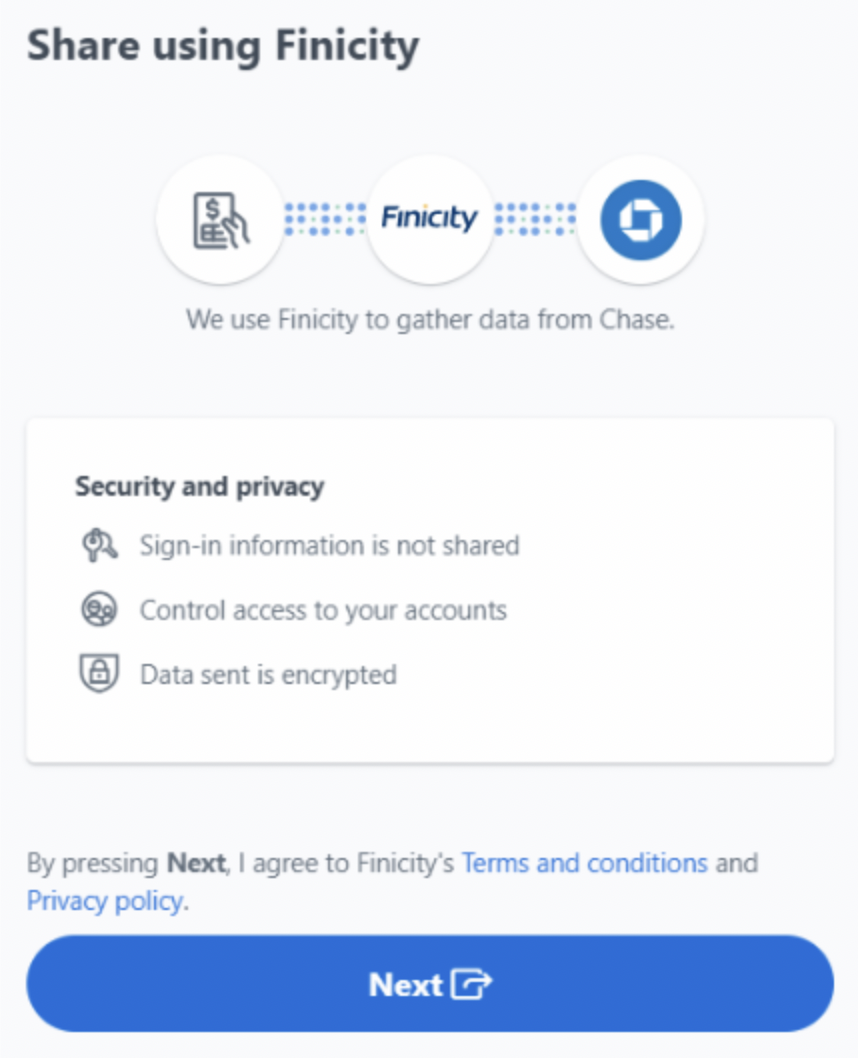Click the Next button

[430, 983]
